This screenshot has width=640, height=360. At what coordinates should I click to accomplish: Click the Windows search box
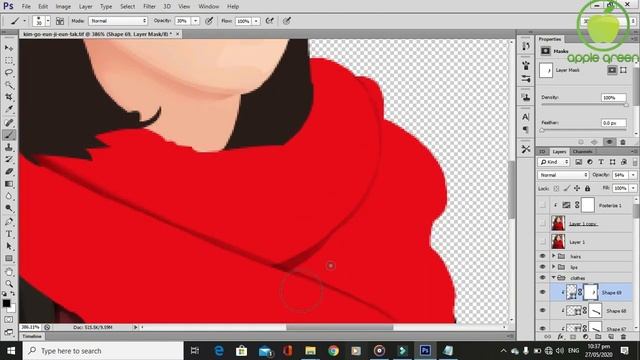coord(103,351)
